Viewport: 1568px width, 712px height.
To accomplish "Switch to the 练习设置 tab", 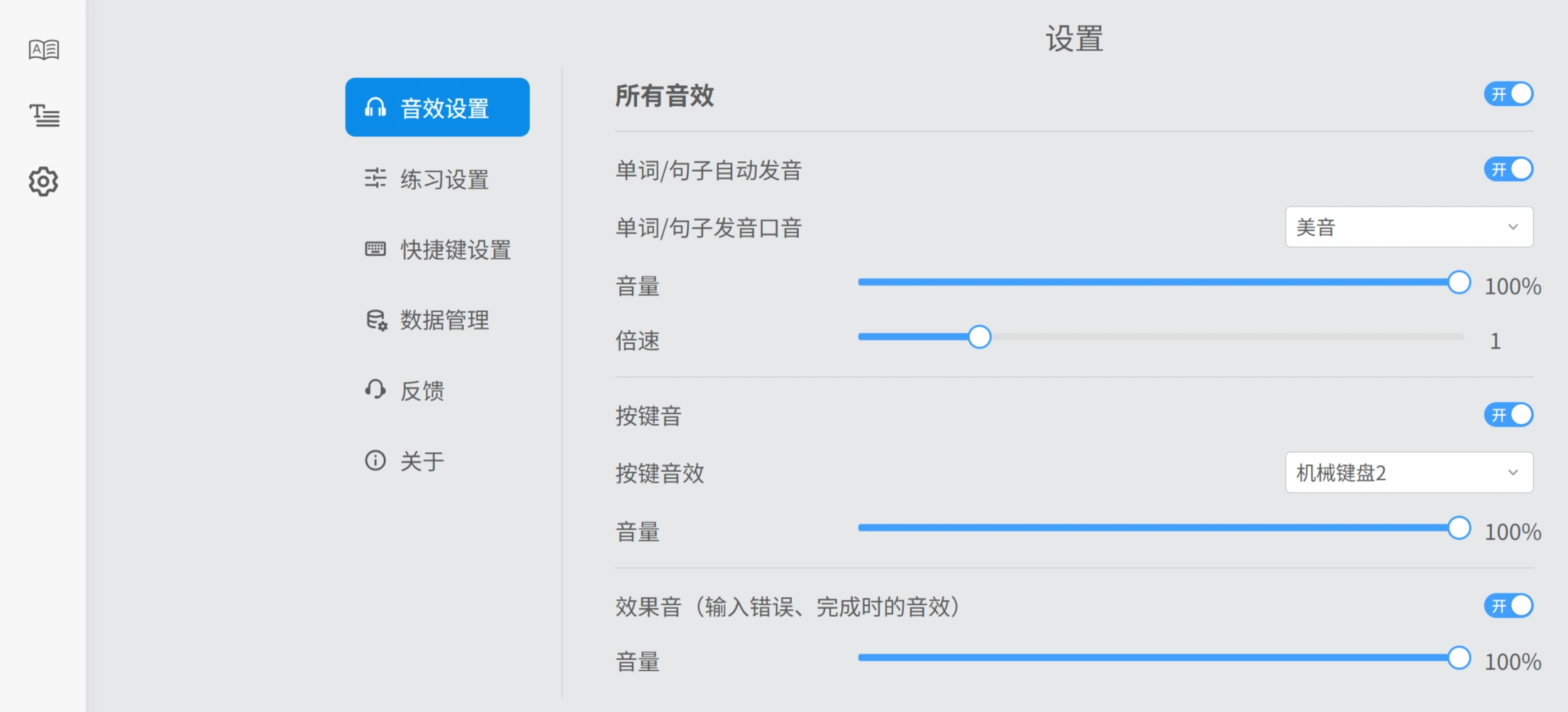I will click(438, 178).
